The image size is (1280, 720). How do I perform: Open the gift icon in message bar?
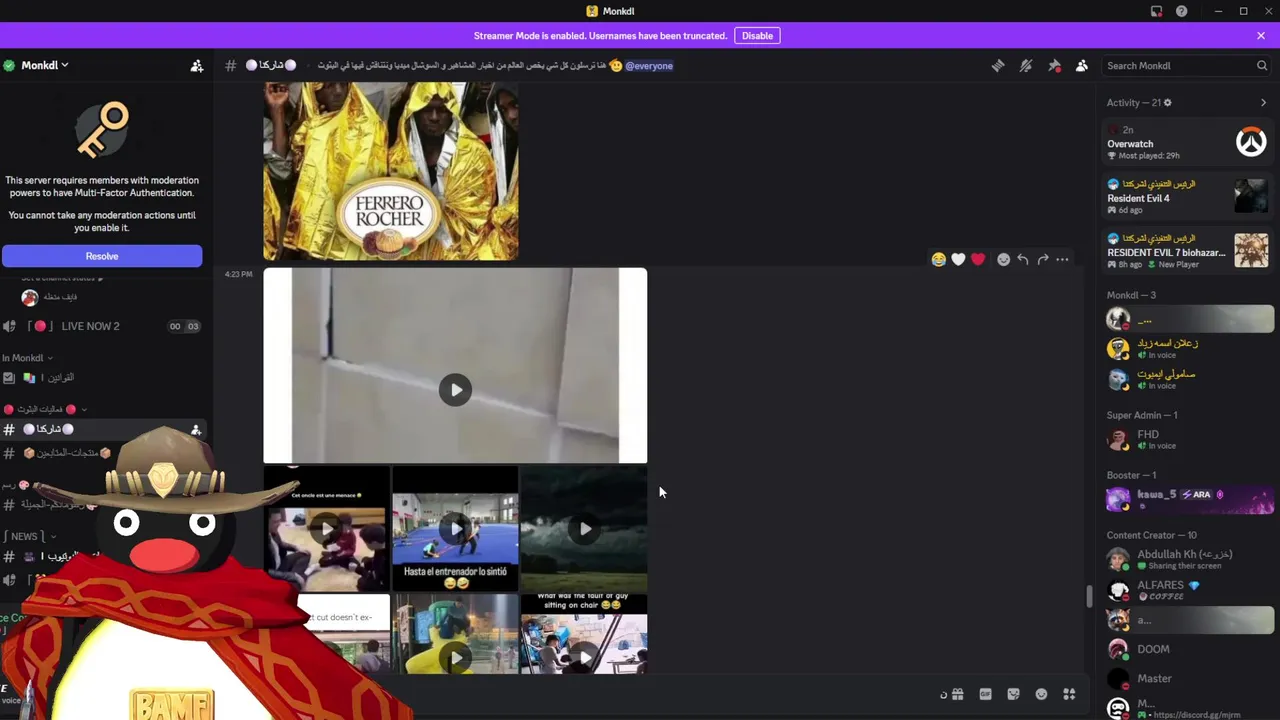(957, 694)
